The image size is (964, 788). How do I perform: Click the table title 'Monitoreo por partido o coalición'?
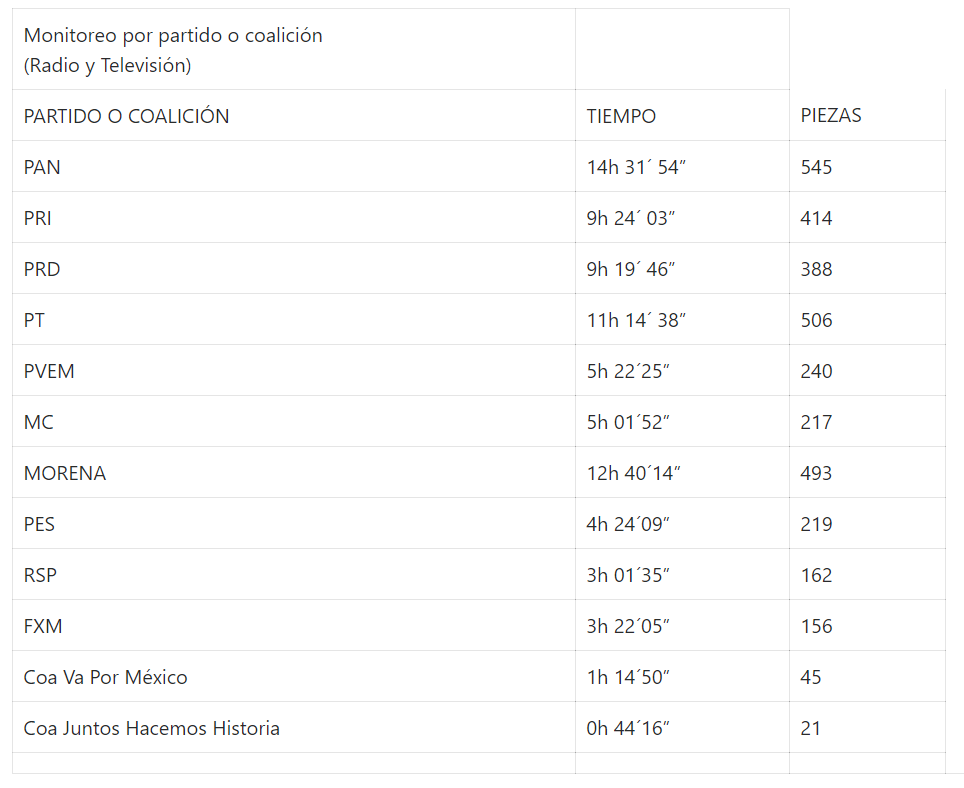click(173, 36)
